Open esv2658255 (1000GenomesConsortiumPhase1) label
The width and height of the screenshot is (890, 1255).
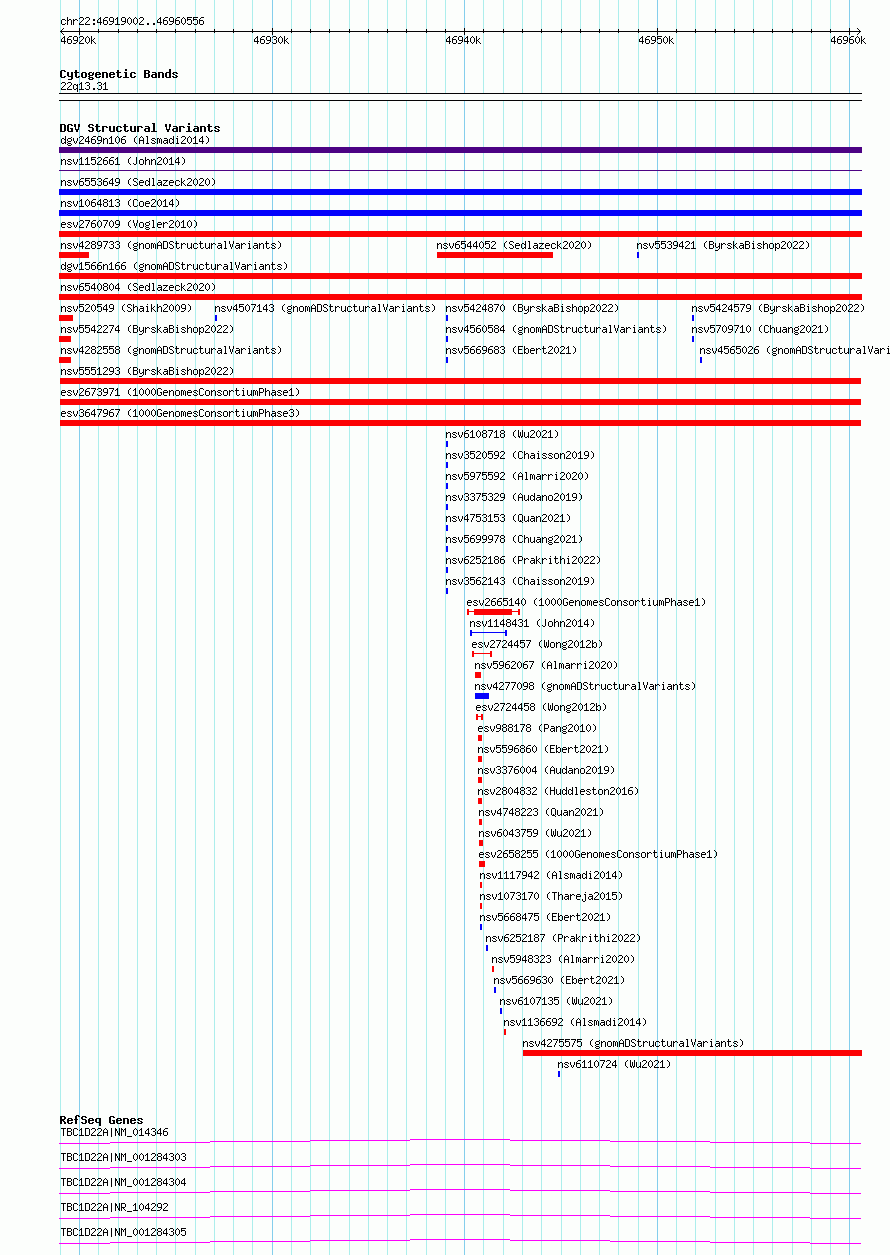599,855
